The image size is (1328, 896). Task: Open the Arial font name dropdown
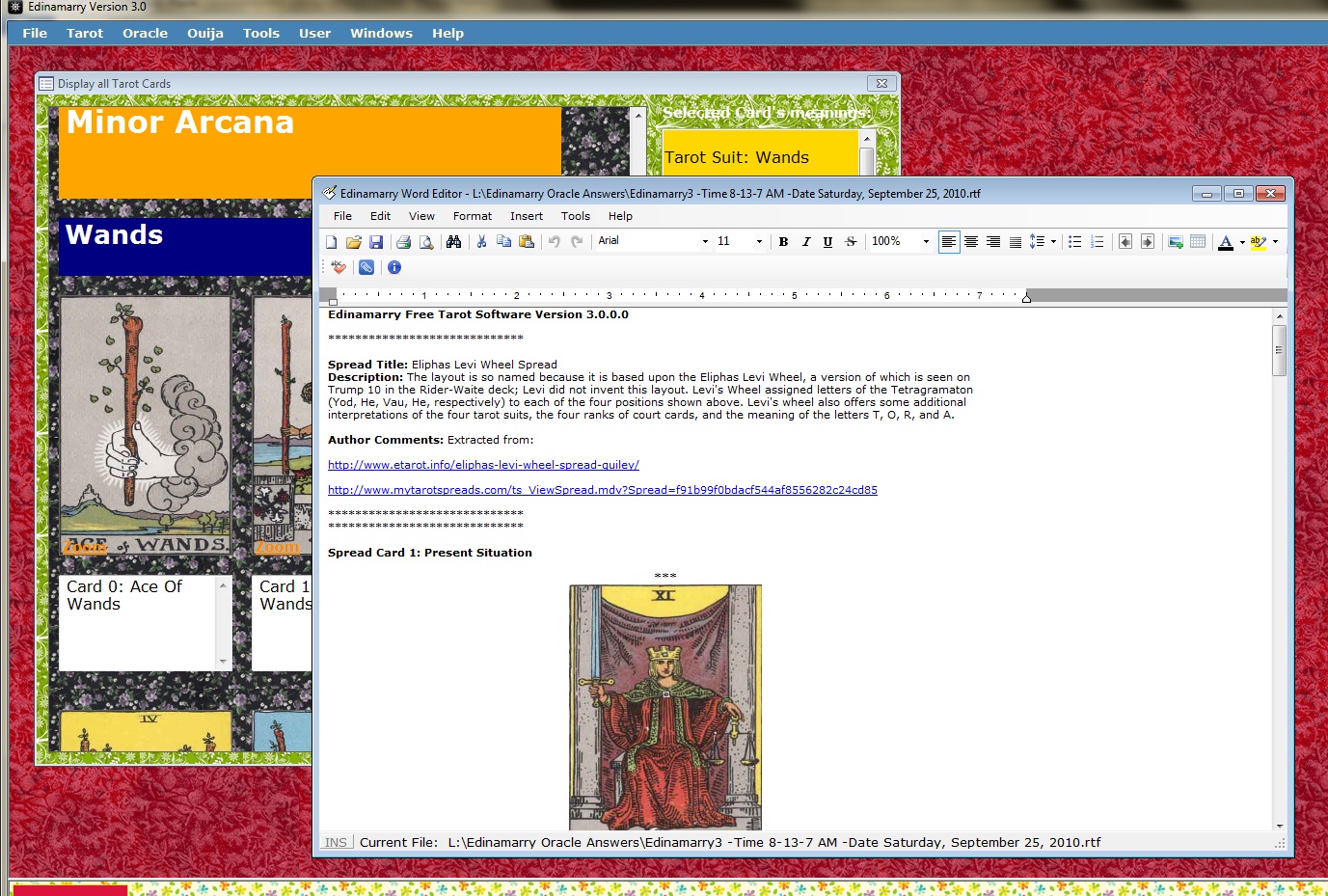point(705,242)
